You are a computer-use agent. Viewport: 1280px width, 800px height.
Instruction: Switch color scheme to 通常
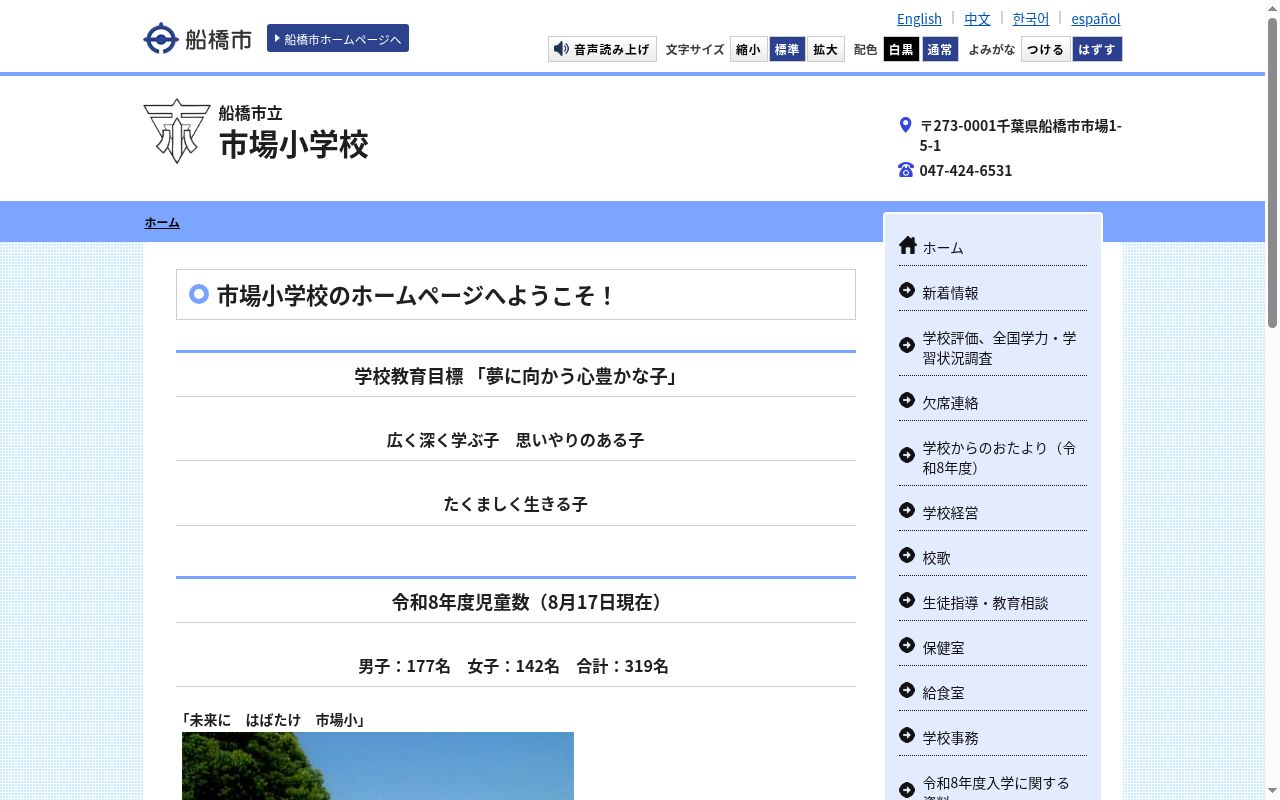point(939,49)
